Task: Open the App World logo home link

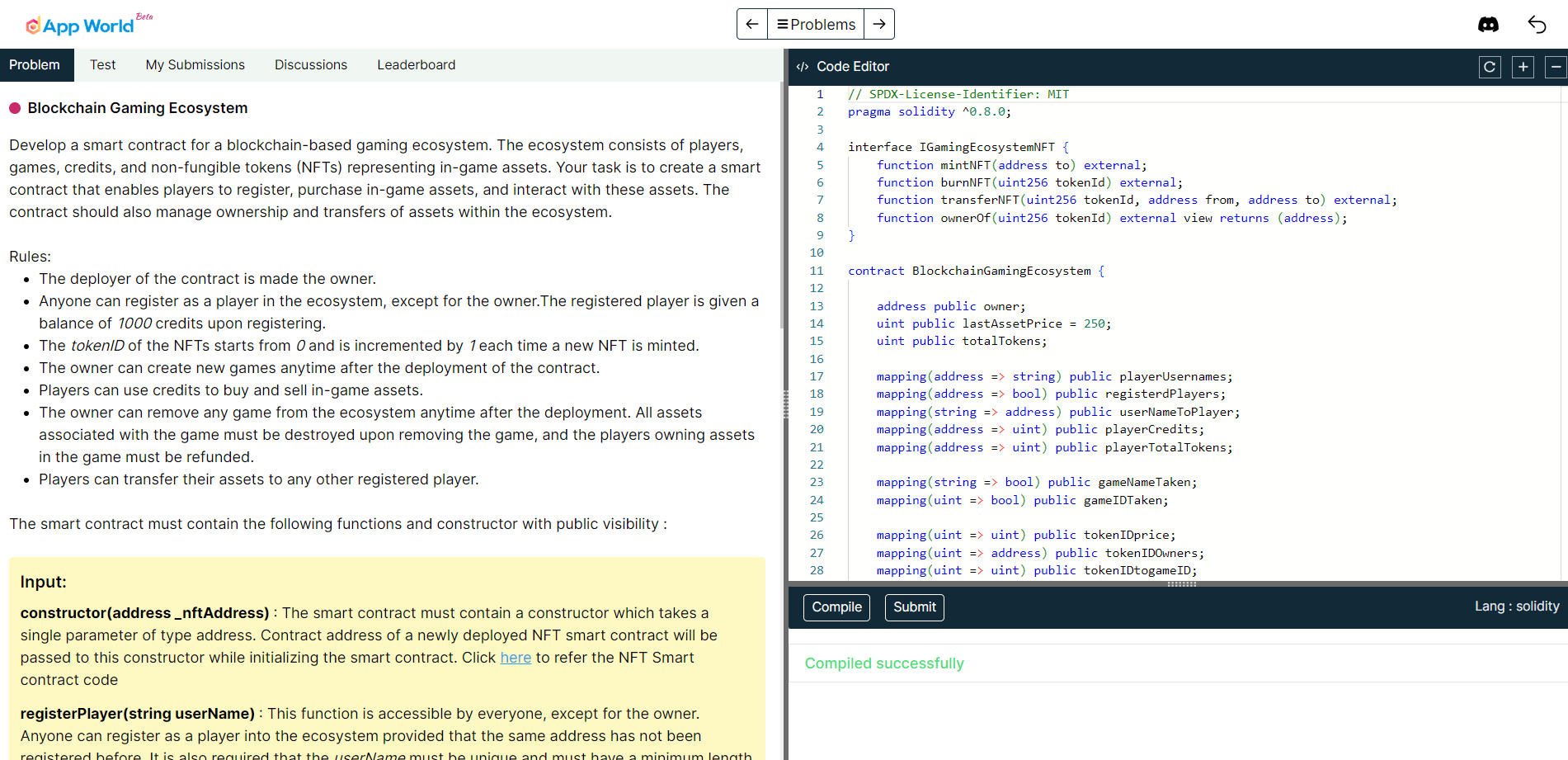Action: pyautogui.click(x=88, y=25)
